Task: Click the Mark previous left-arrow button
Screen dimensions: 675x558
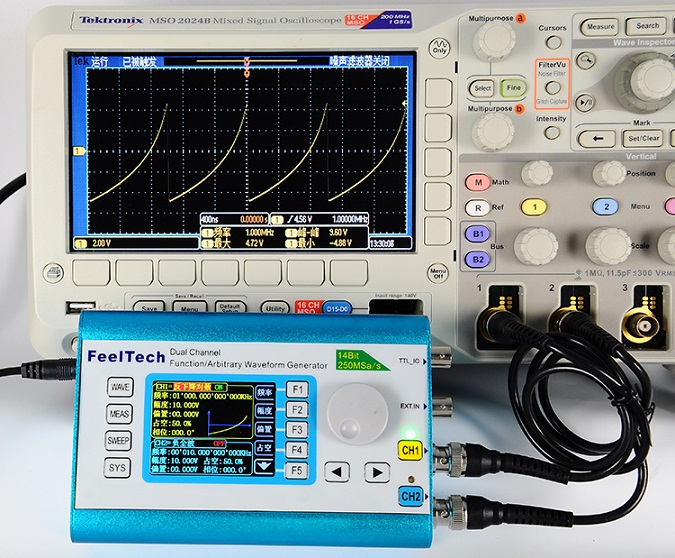Action: point(597,139)
